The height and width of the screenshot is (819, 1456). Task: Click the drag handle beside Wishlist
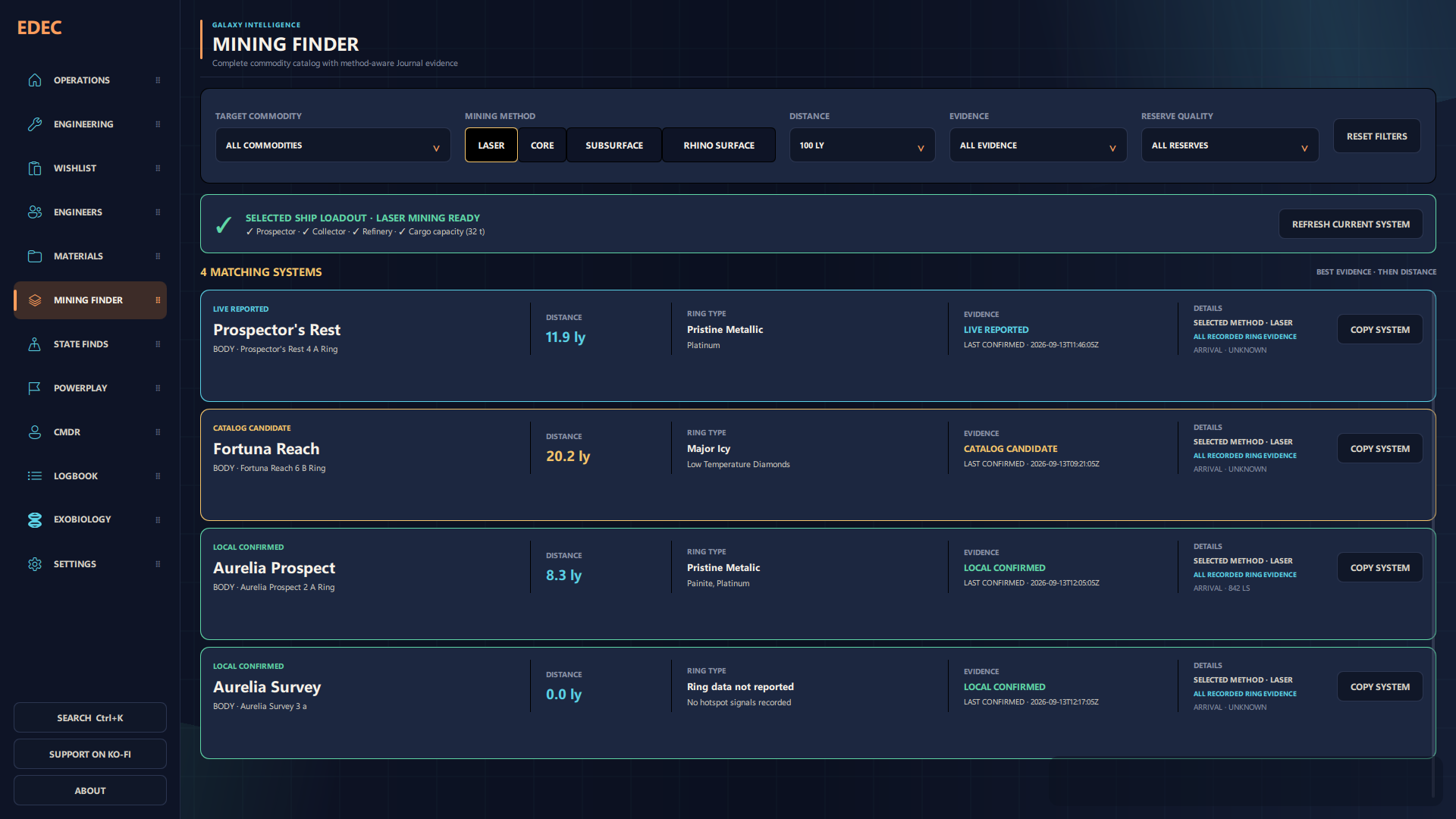158,168
